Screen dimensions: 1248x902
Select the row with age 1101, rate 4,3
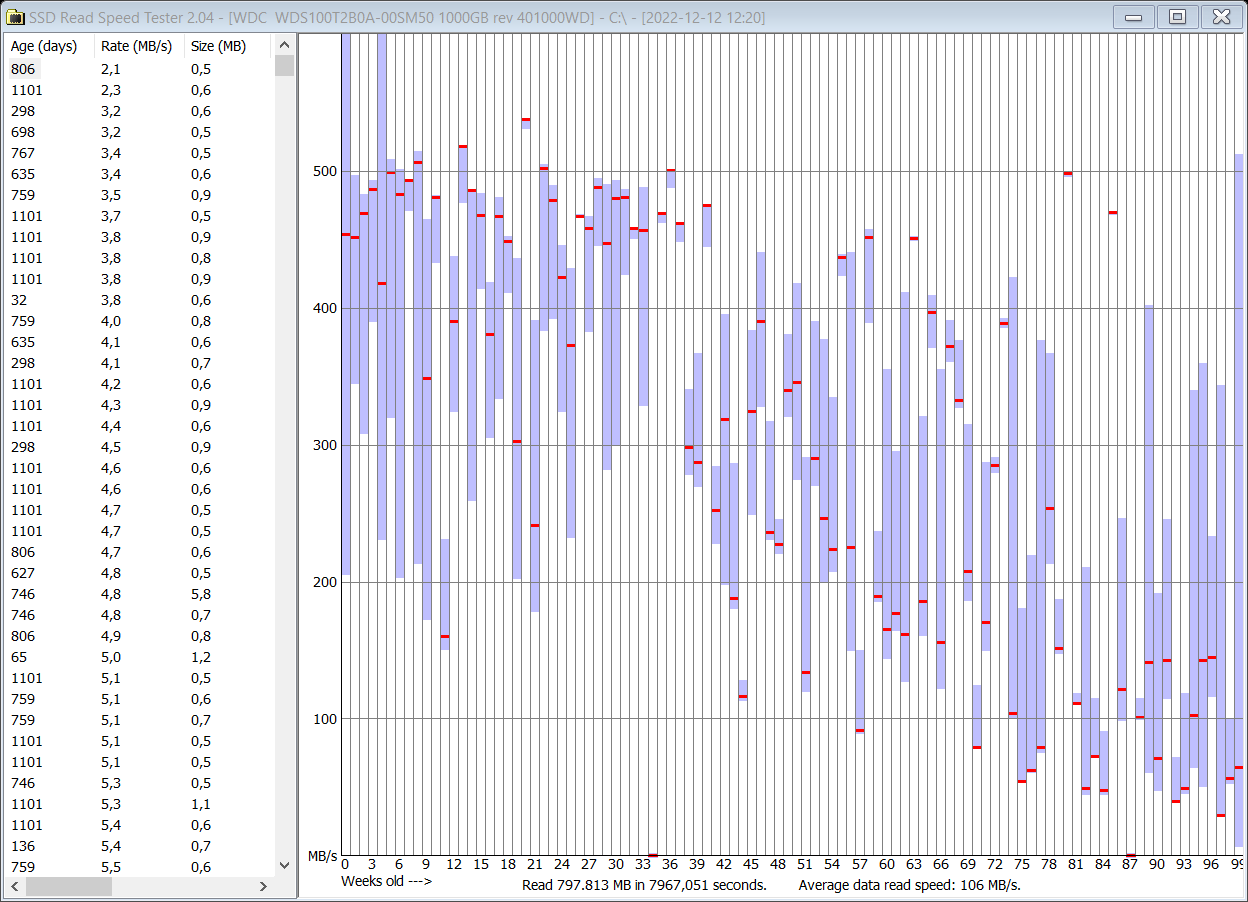(140, 405)
